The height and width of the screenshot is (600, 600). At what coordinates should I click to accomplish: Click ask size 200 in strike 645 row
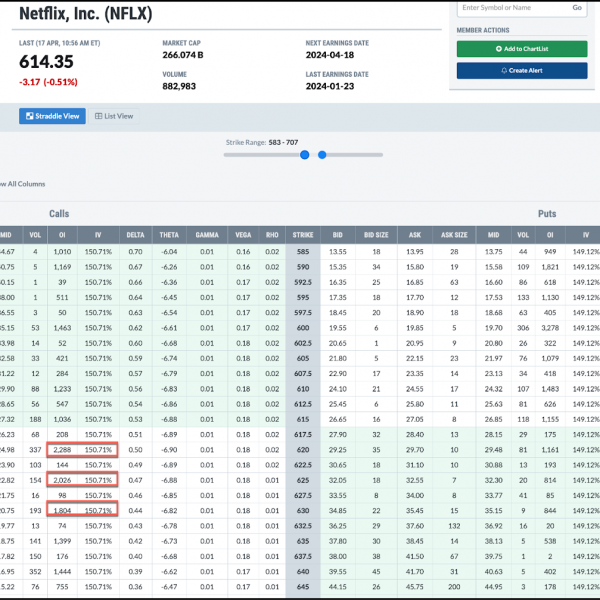click(454, 587)
